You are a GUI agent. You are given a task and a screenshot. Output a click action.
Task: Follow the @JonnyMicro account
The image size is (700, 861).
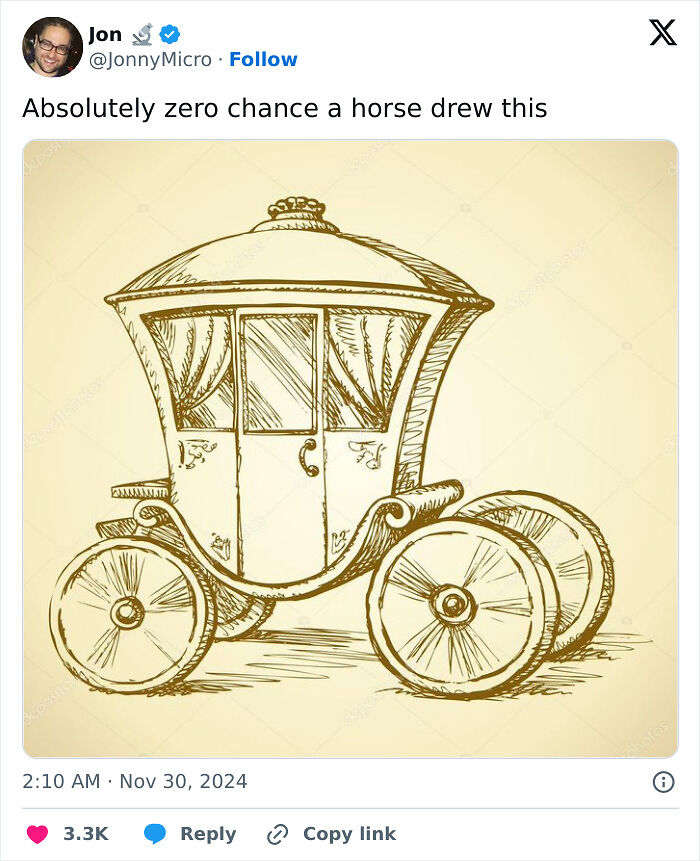tap(263, 59)
